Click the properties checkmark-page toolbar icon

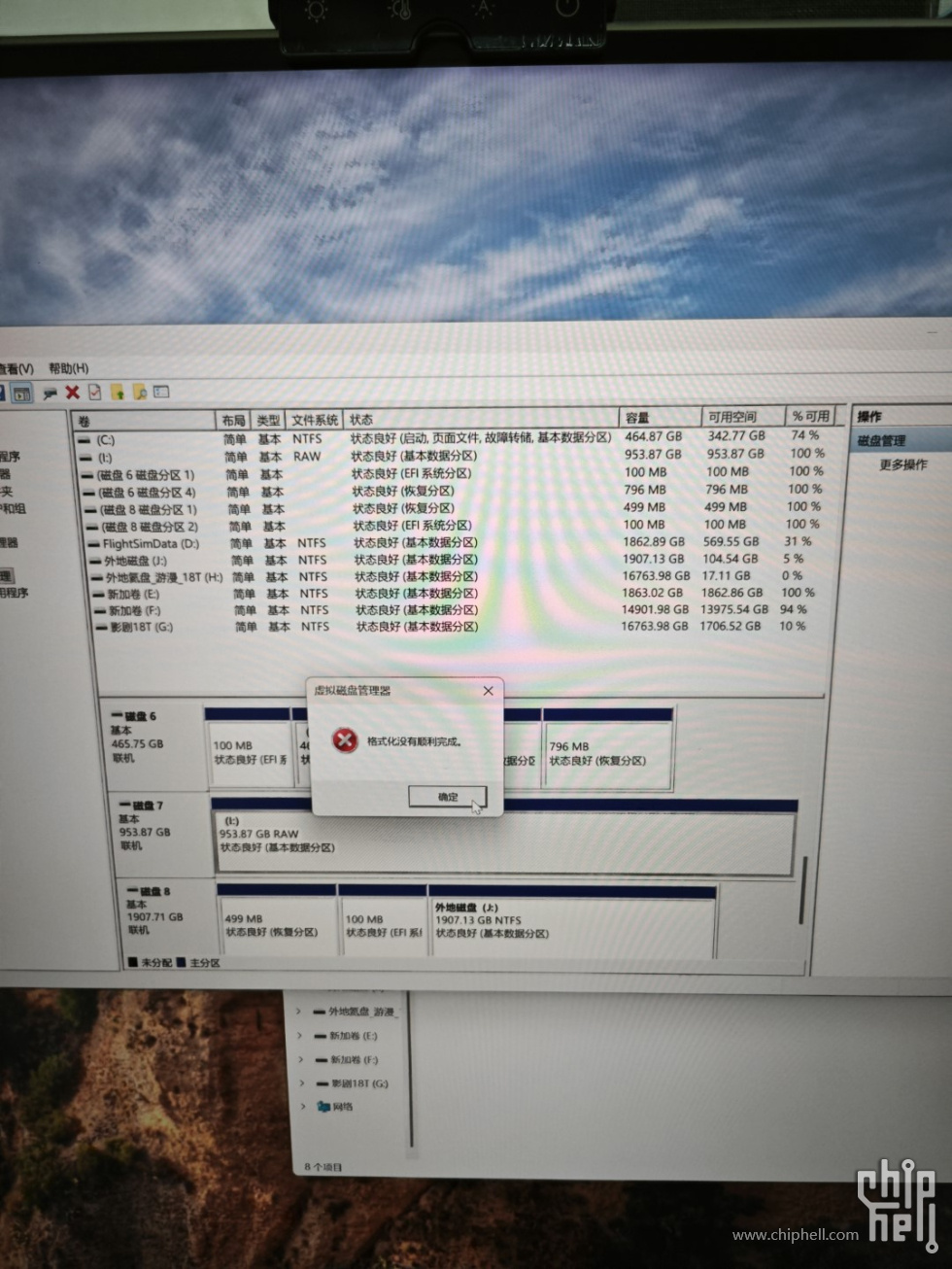[94, 393]
